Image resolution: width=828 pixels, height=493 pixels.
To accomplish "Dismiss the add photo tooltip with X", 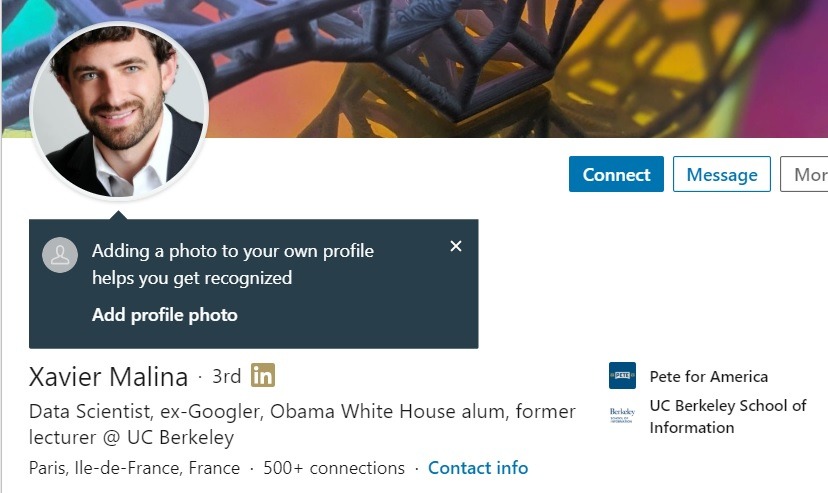I will click(x=456, y=246).
